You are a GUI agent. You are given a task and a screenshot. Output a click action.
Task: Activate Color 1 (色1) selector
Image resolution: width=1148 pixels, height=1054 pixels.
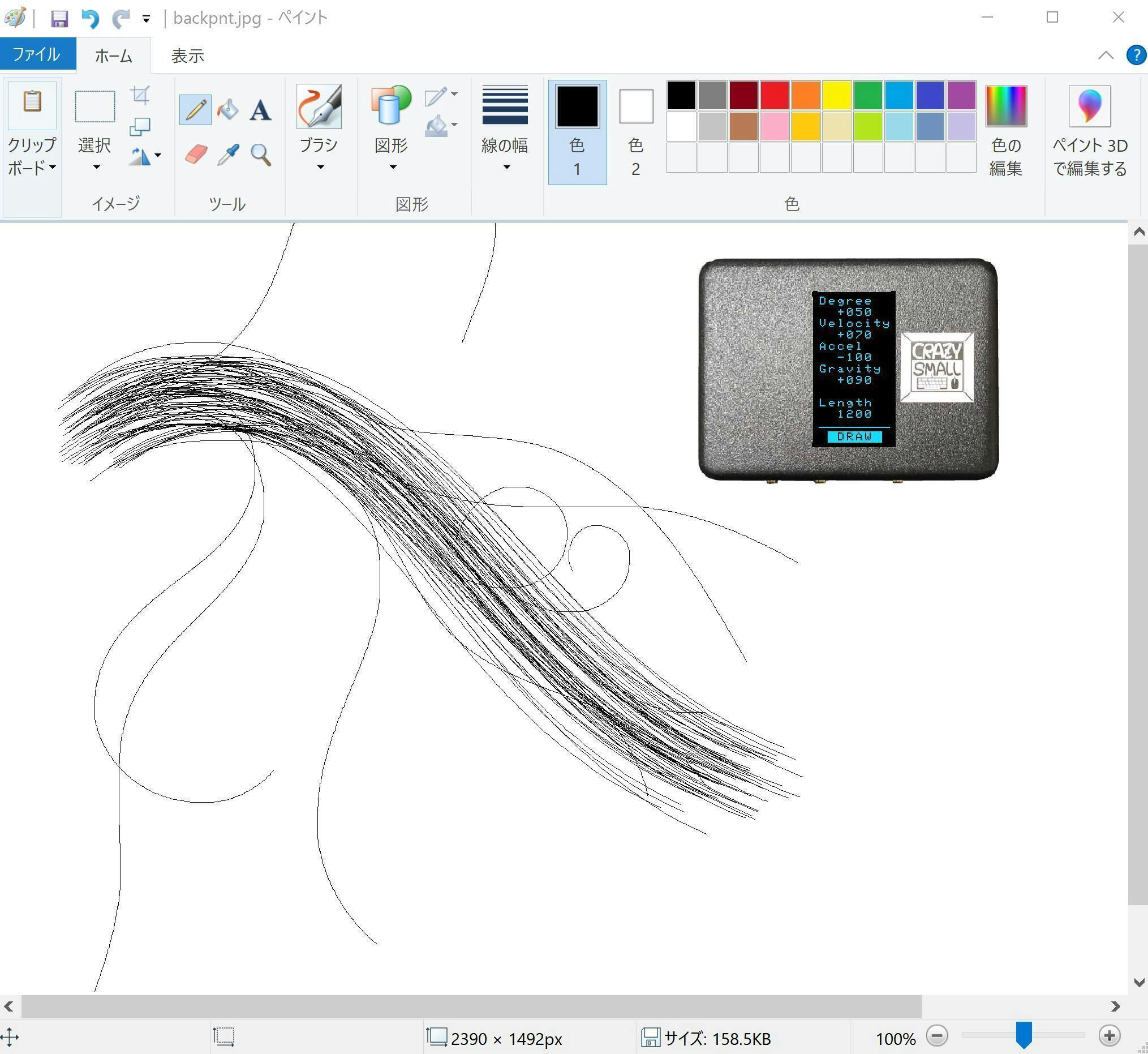click(577, 132)
